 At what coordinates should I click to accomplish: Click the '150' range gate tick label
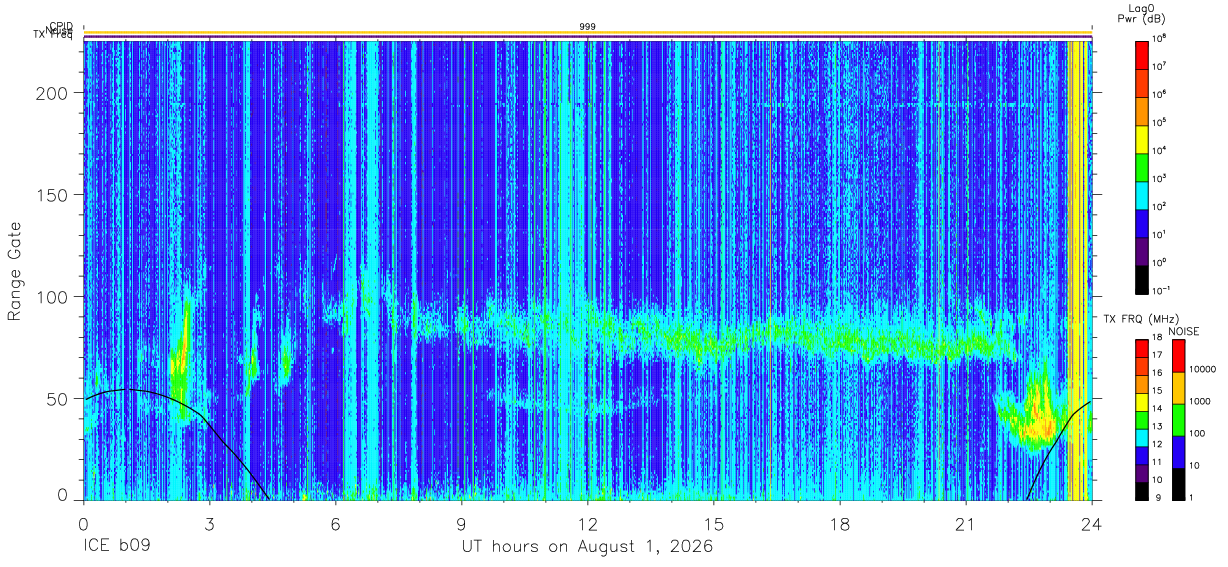click(52, 195)
